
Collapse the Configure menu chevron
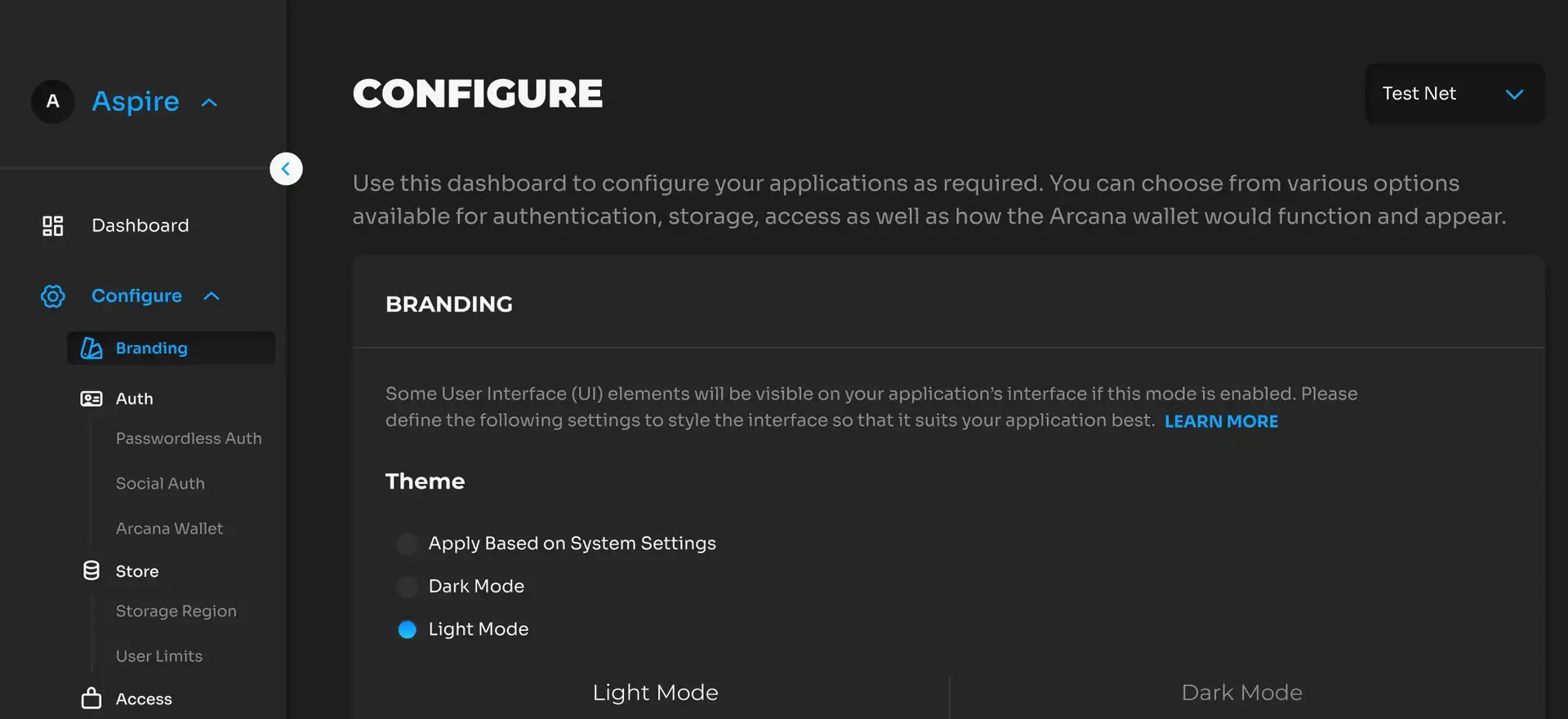click(x=212, y=296)
